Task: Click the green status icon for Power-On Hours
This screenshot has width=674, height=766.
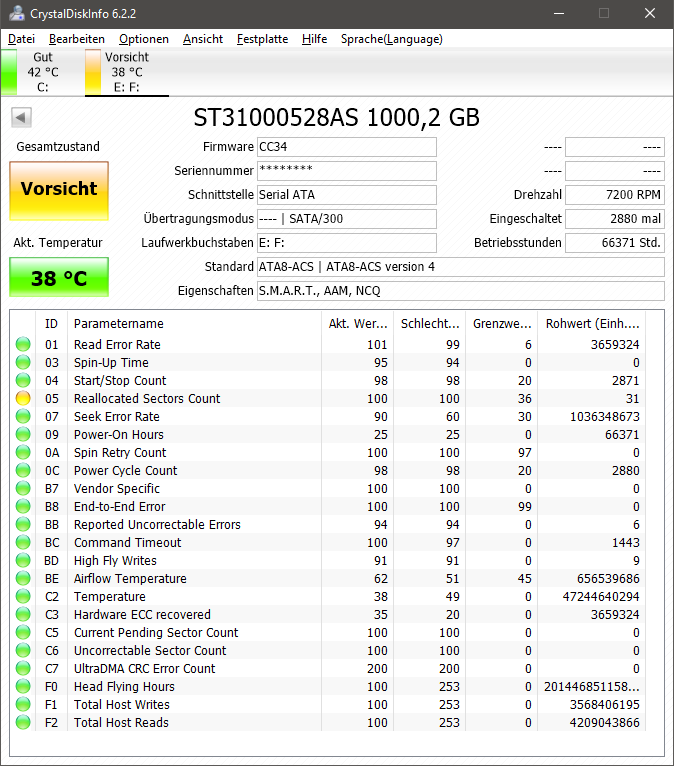Action: tap(23, 434)
